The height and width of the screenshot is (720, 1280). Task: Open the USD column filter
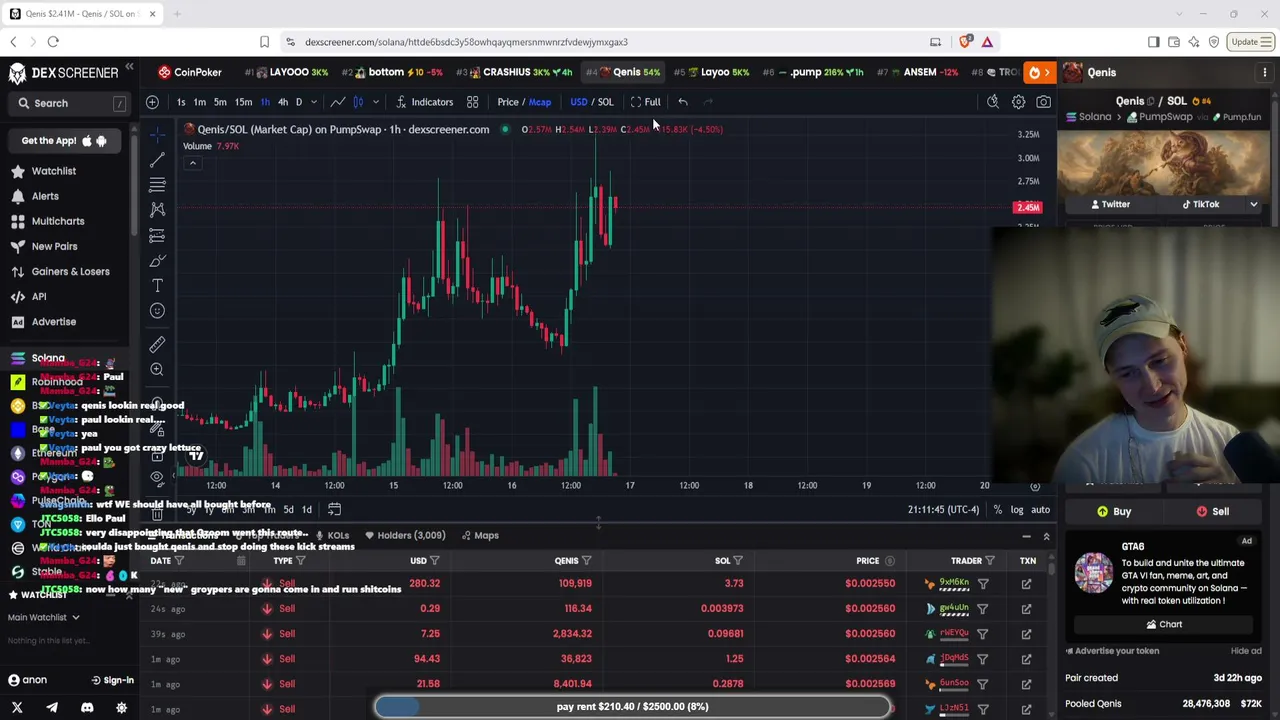pyautogui.click(x=435, y=561)
